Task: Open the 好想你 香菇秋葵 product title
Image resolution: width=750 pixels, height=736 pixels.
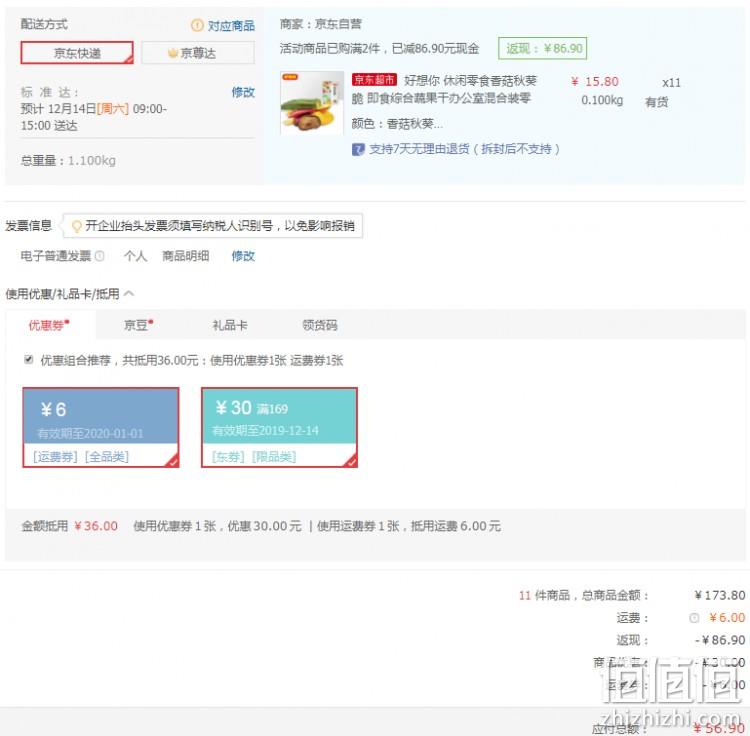Action: (x=445, y=89)
